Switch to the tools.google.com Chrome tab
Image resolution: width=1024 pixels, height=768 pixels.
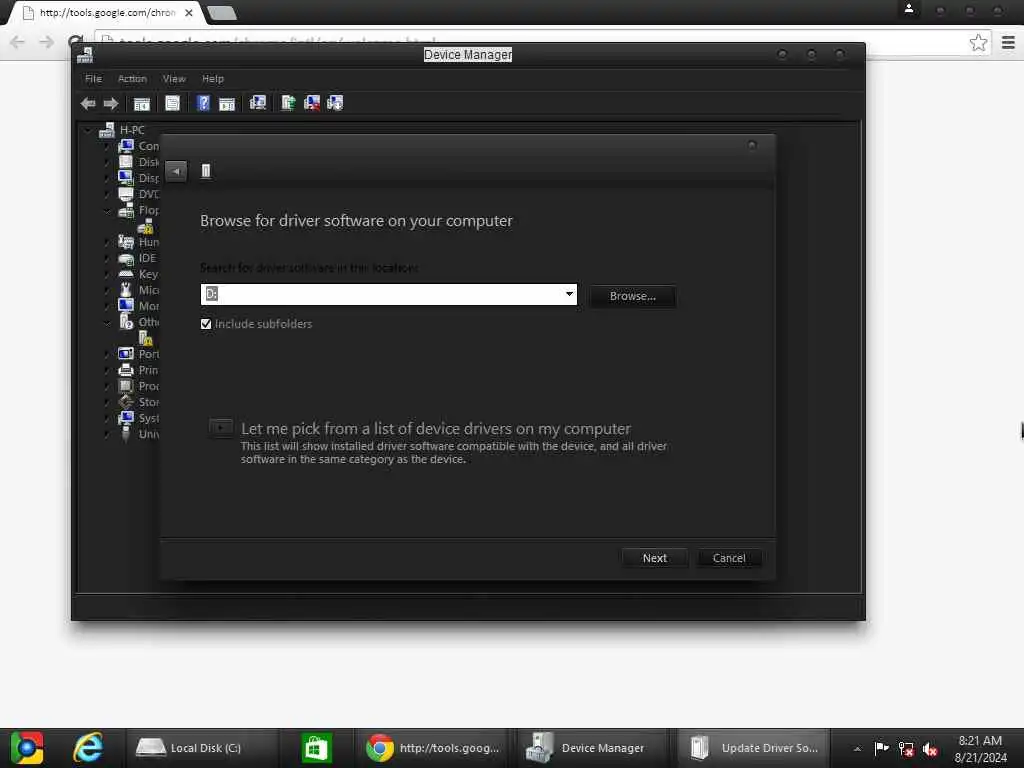tap(104, 12)
